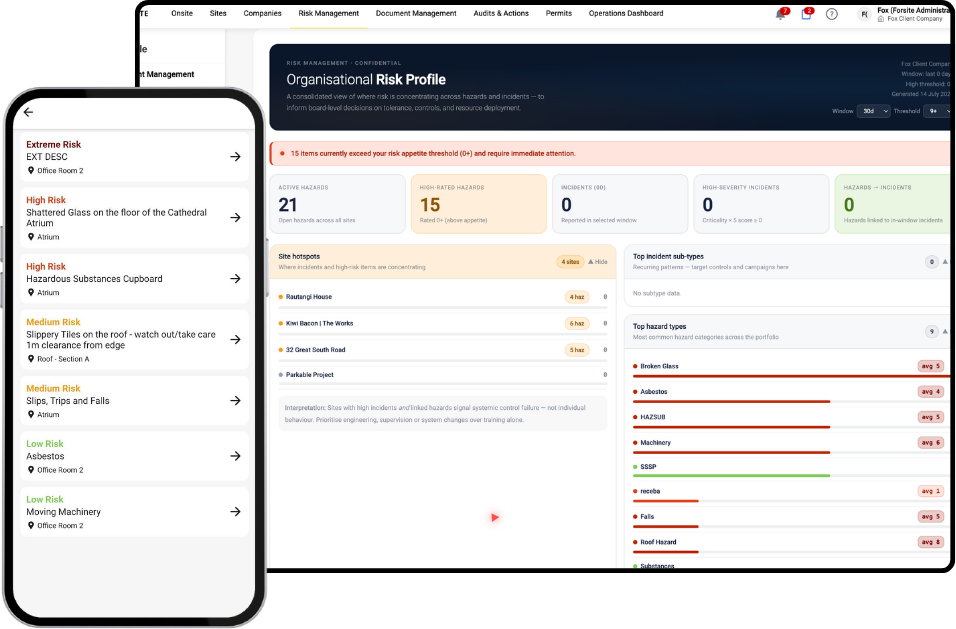Open Hazardous Substances Cupboard arrow
The height and width of the screenshot is (629, 956).
tap(235, 279)
